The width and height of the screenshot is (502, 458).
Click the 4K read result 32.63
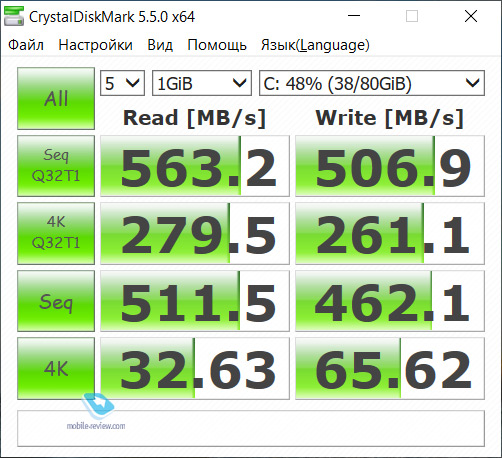(195, 368)
